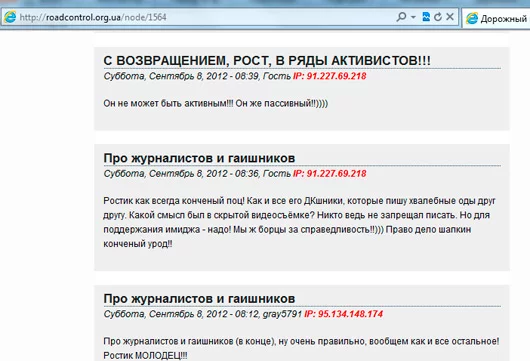This screenshot has height=361, width=530.
Task: Stop loading with the X icon
Action: [x=450, y=17]
